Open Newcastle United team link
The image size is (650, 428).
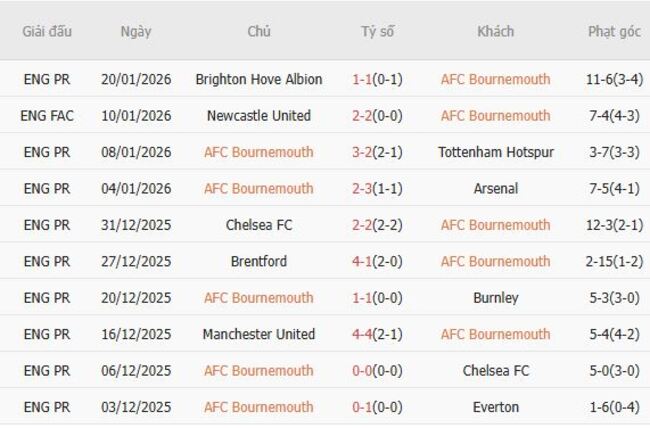tap(259, 116)
